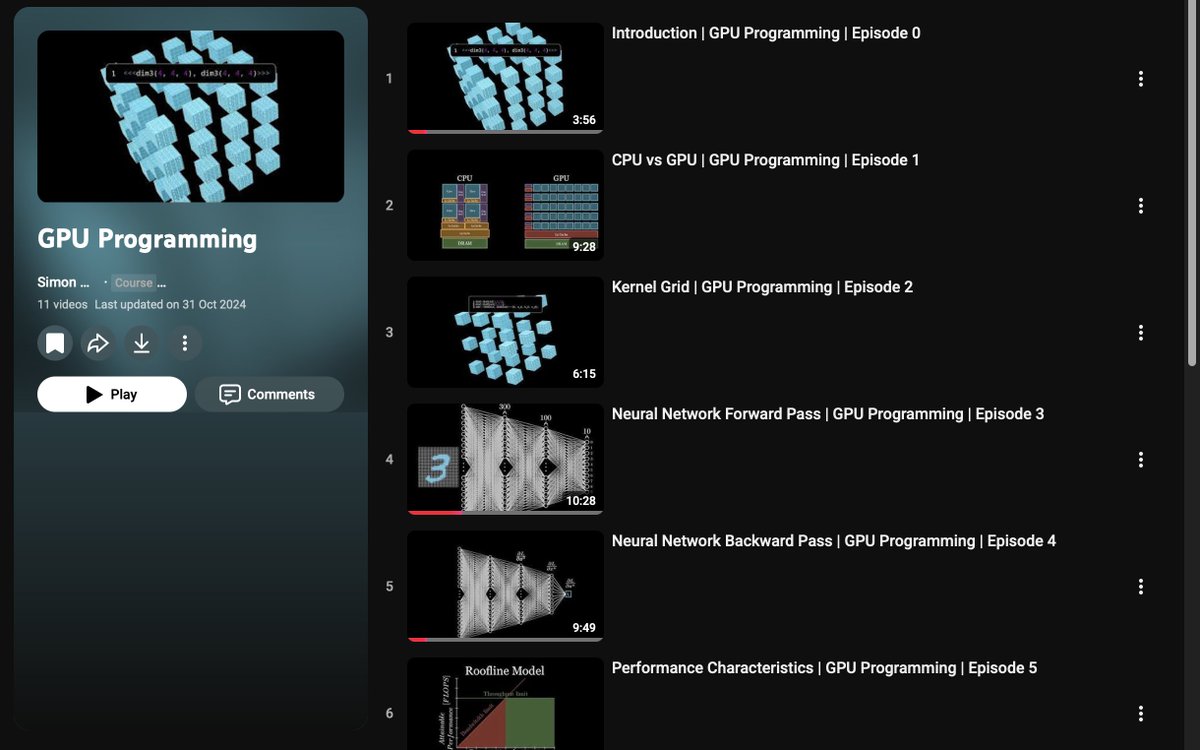Click the playlist cover thumbnail
Image resolution: width=1200 pixels, height=750 pixels.
tap(190, 116)
